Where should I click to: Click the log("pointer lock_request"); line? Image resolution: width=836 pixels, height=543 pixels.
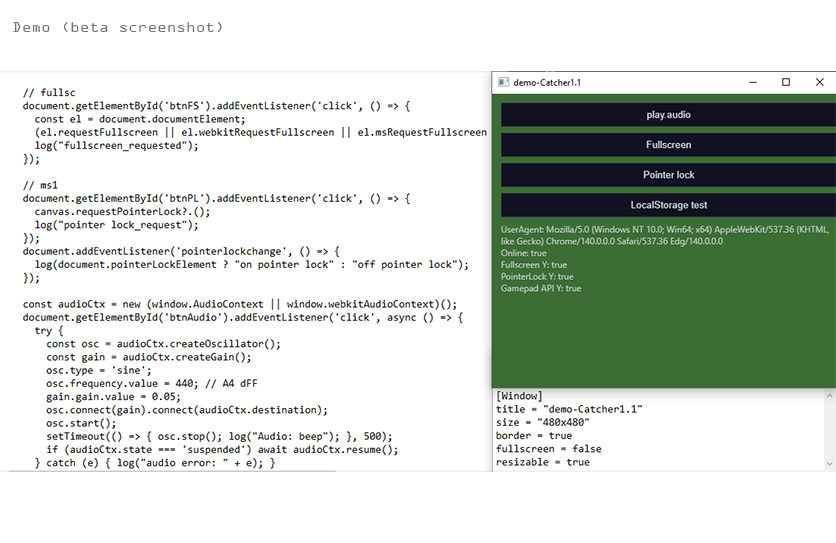pos(116,225)
